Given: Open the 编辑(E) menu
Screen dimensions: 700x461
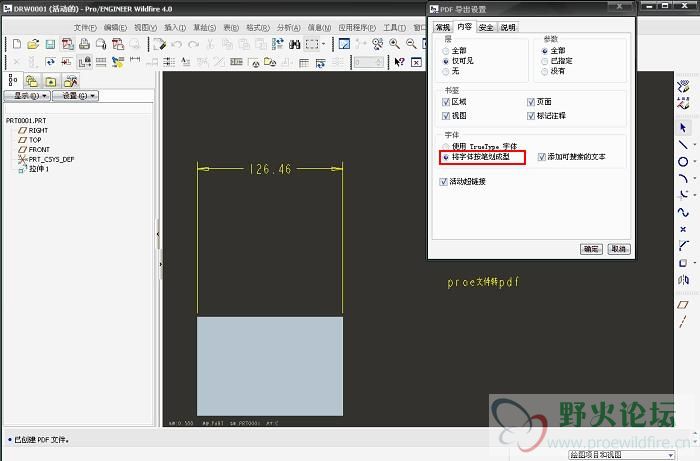Looking at the screenshot, I should [115, 28].
